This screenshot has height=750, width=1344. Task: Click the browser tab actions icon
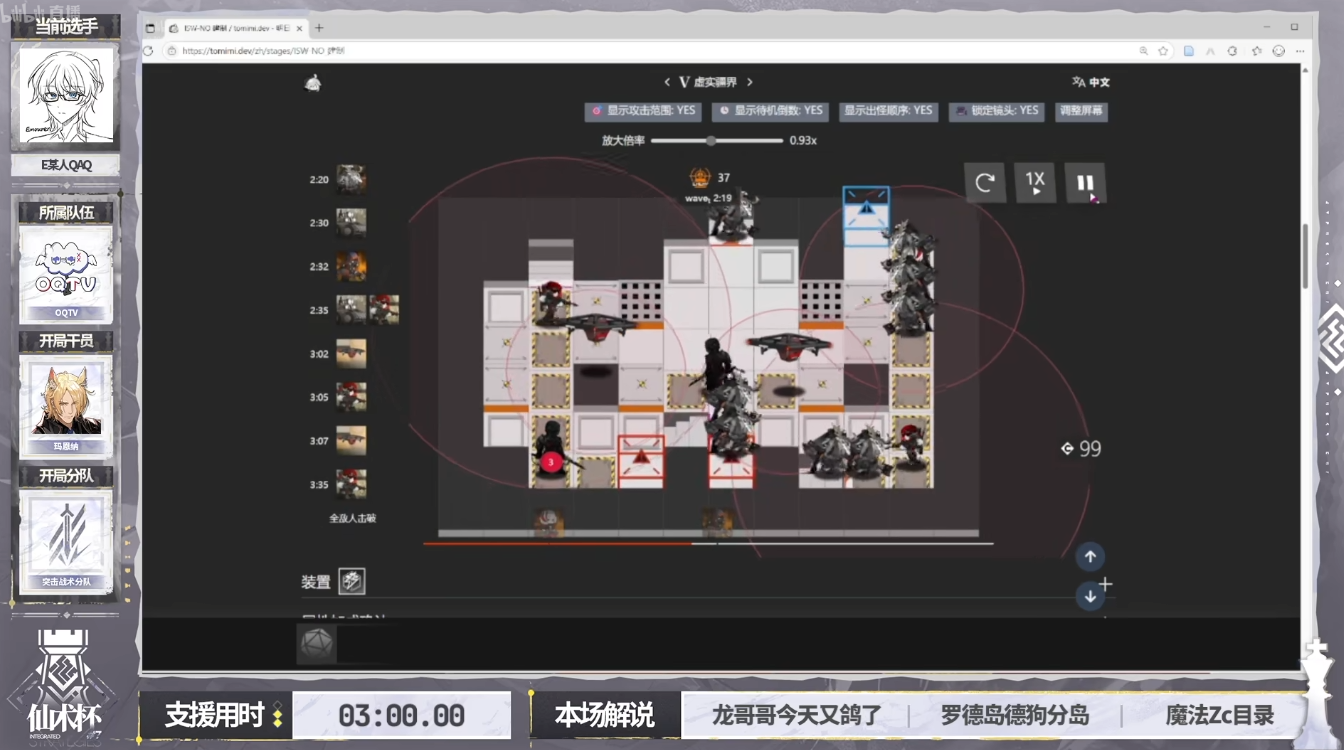tap(149, 28)
